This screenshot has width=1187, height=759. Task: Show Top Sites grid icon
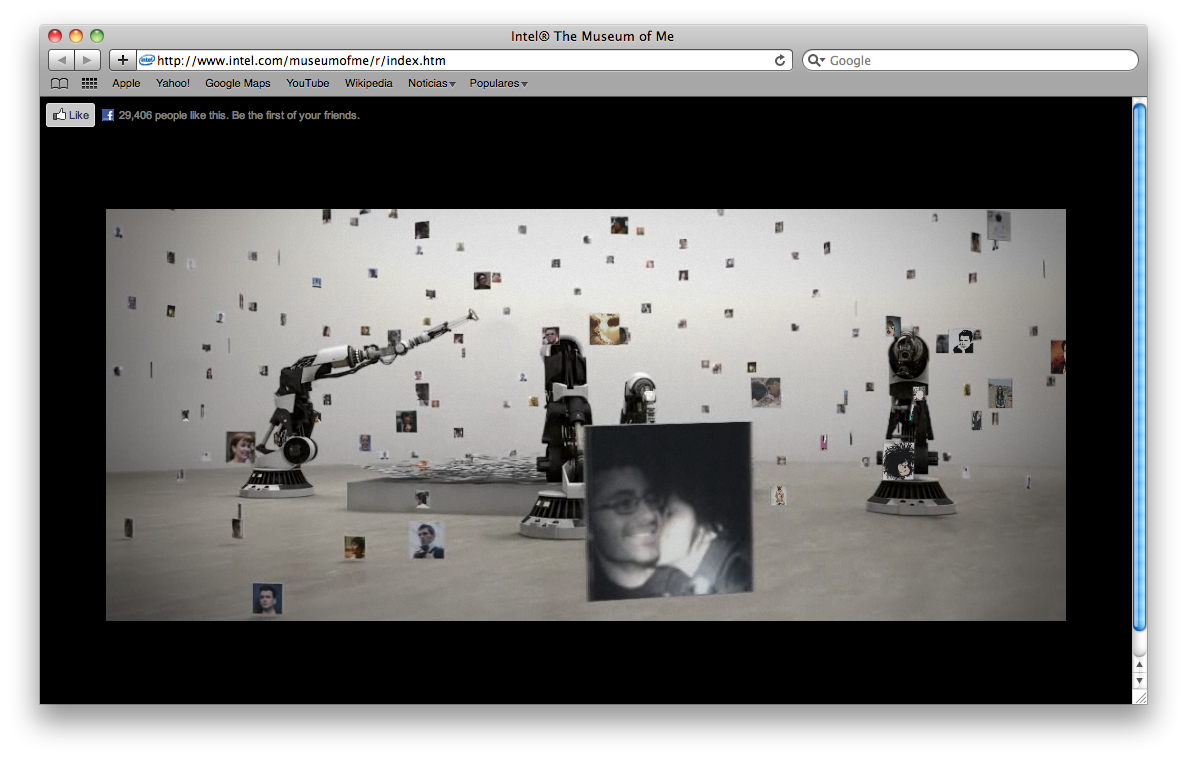pos(89,84)
